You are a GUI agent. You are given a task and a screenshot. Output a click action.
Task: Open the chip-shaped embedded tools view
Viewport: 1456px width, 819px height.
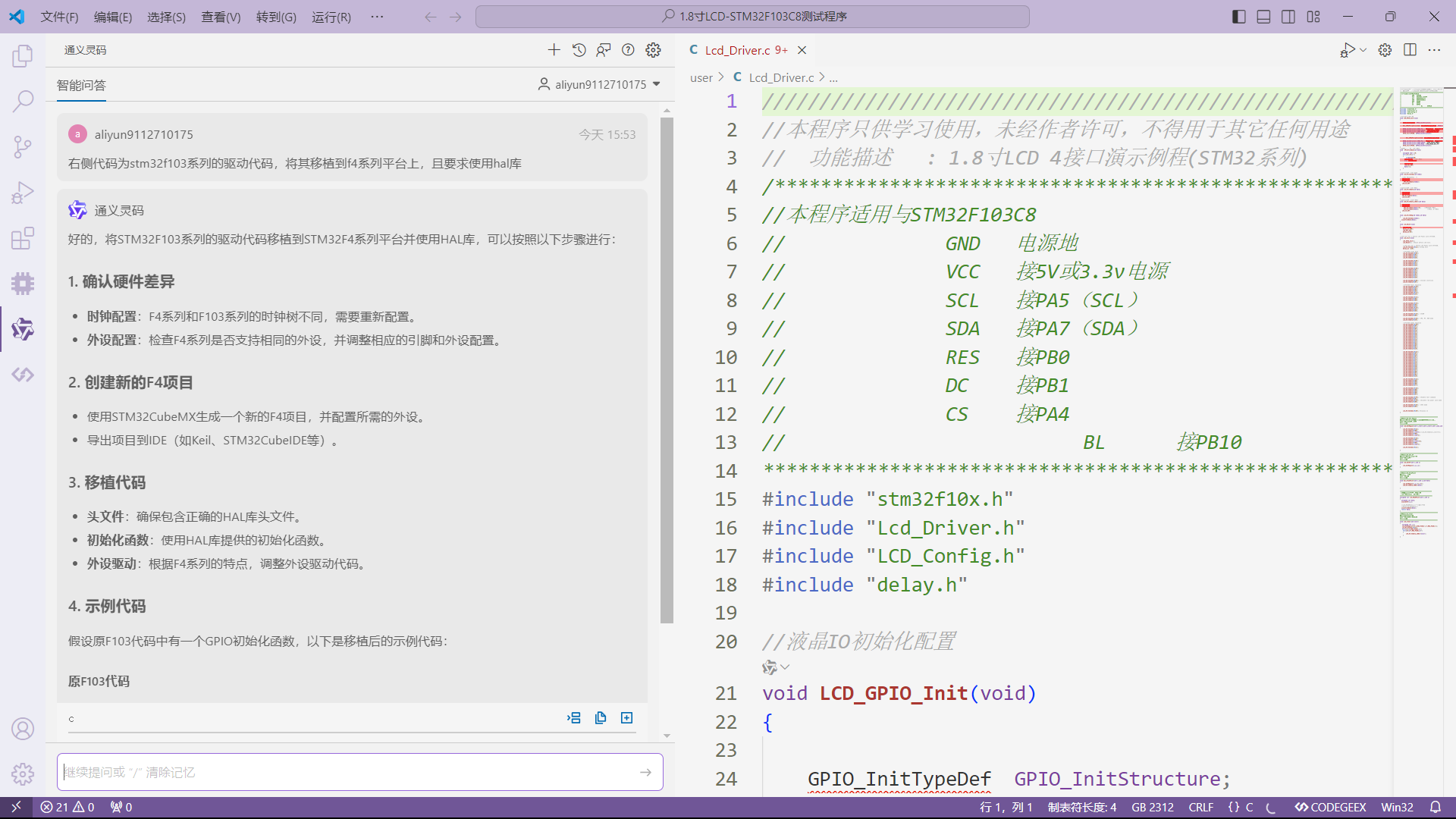23,284
